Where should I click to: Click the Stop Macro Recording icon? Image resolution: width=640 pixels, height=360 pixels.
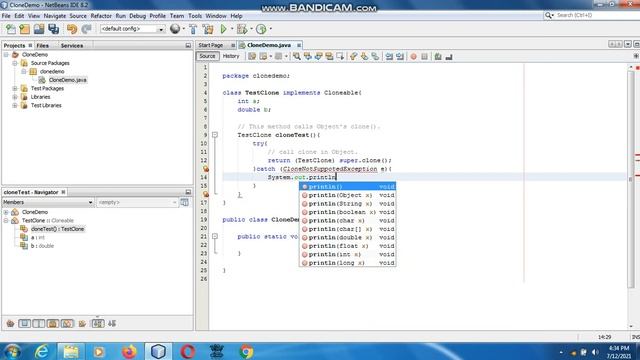point(424,56)
